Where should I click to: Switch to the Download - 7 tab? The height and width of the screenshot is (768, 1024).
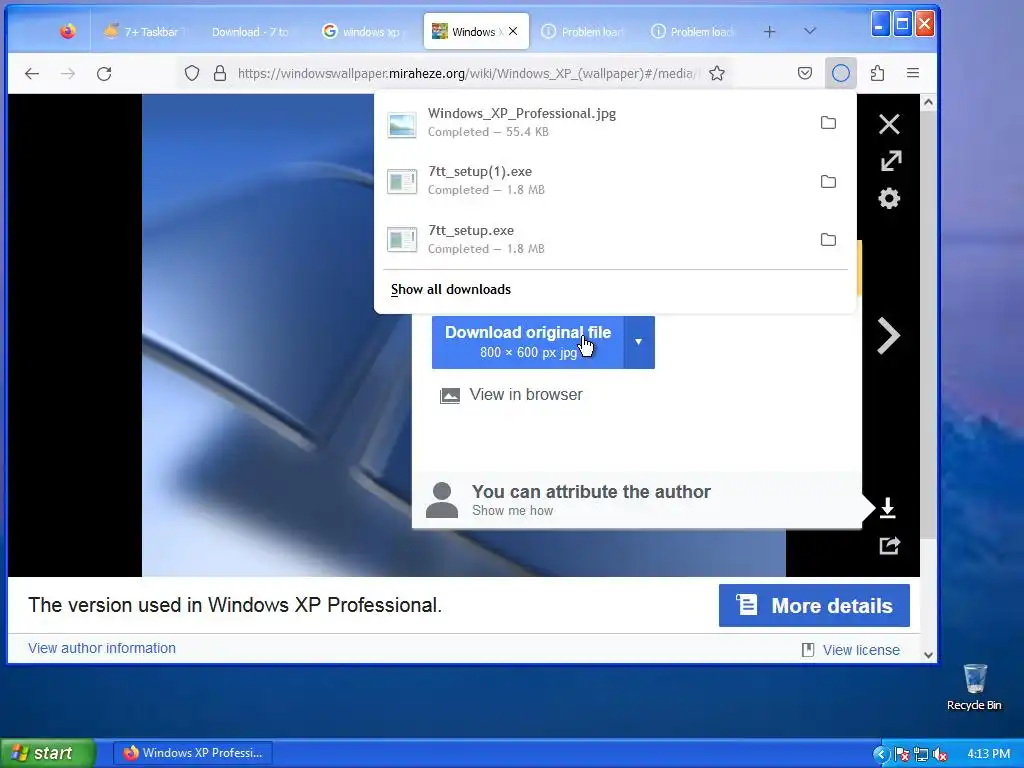(251, 31)
